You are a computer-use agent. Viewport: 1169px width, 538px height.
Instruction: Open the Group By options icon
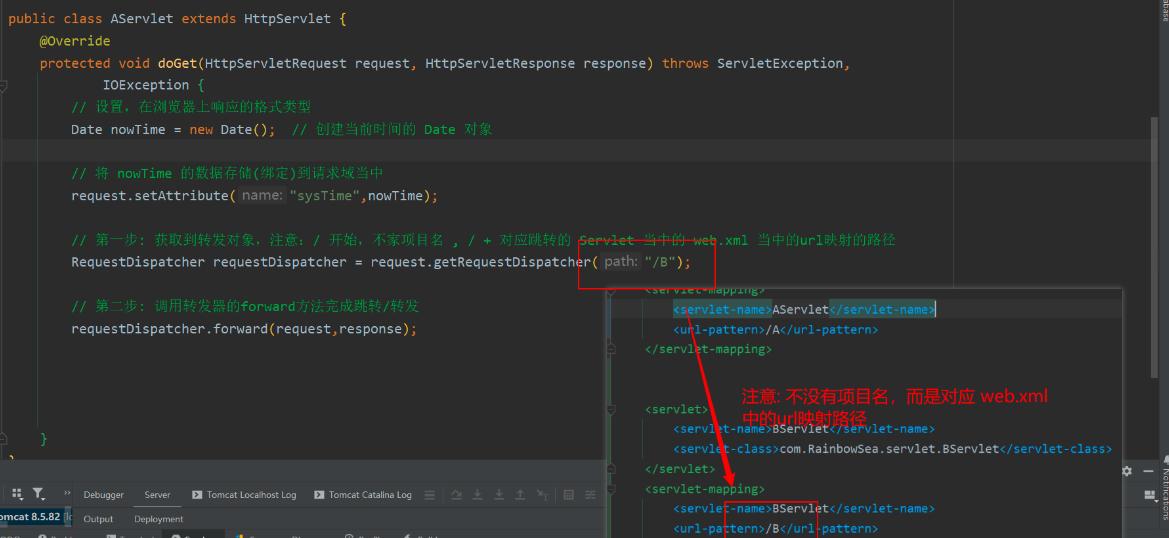[17, 493]
